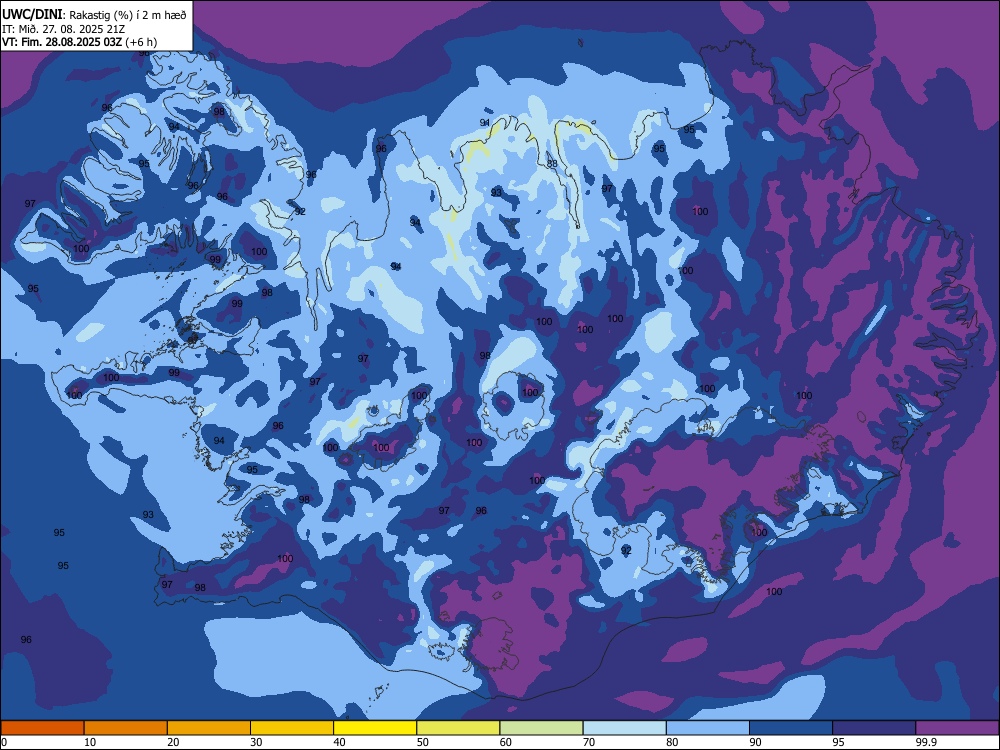Click 'Rakastig (%) í 2 m hæð' parameter text
Image resolution: width=1000 pixels, height=750 pixels.
pos(128,15)
